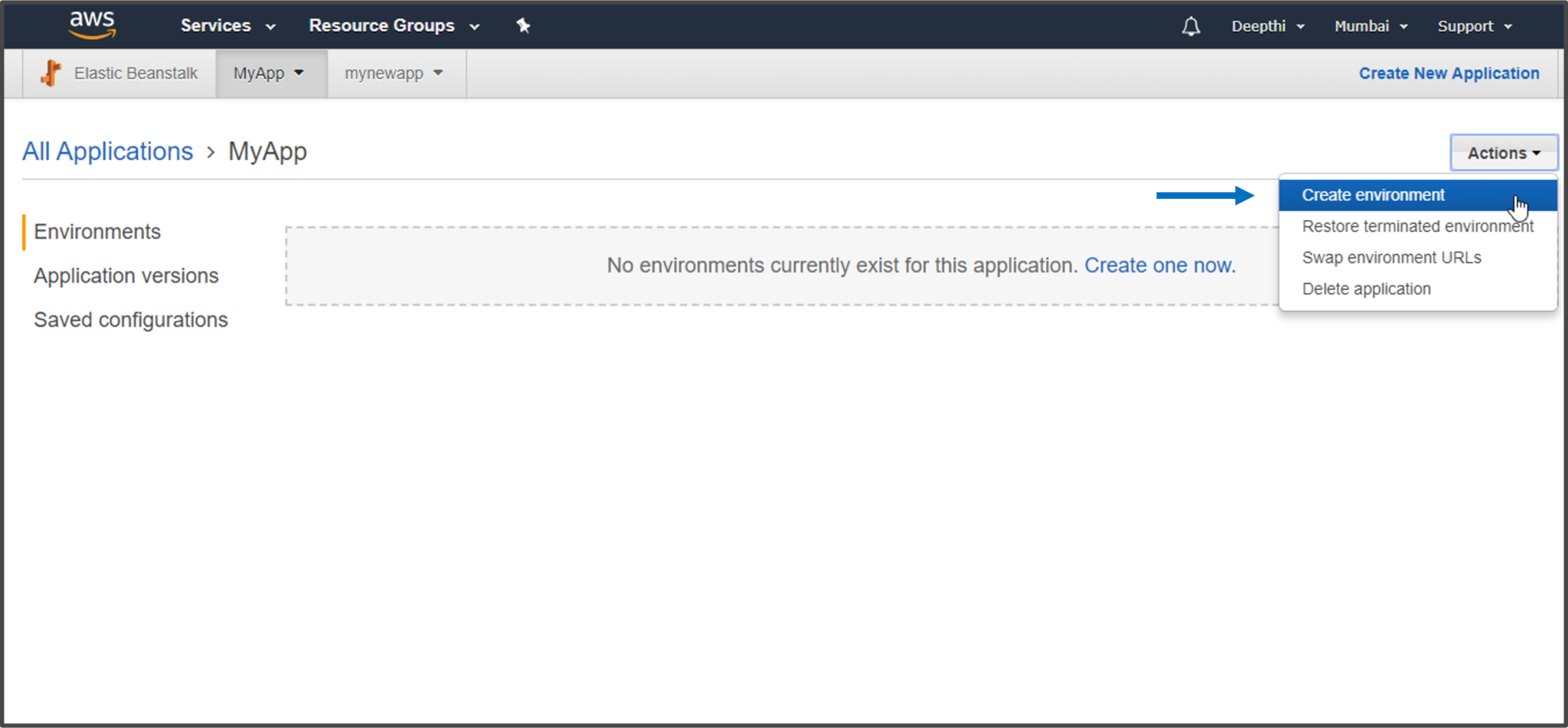Viewport: 1568px width, 728px height.
Task: Go to All Applications breadcrumb
Action: pos(107,152)
